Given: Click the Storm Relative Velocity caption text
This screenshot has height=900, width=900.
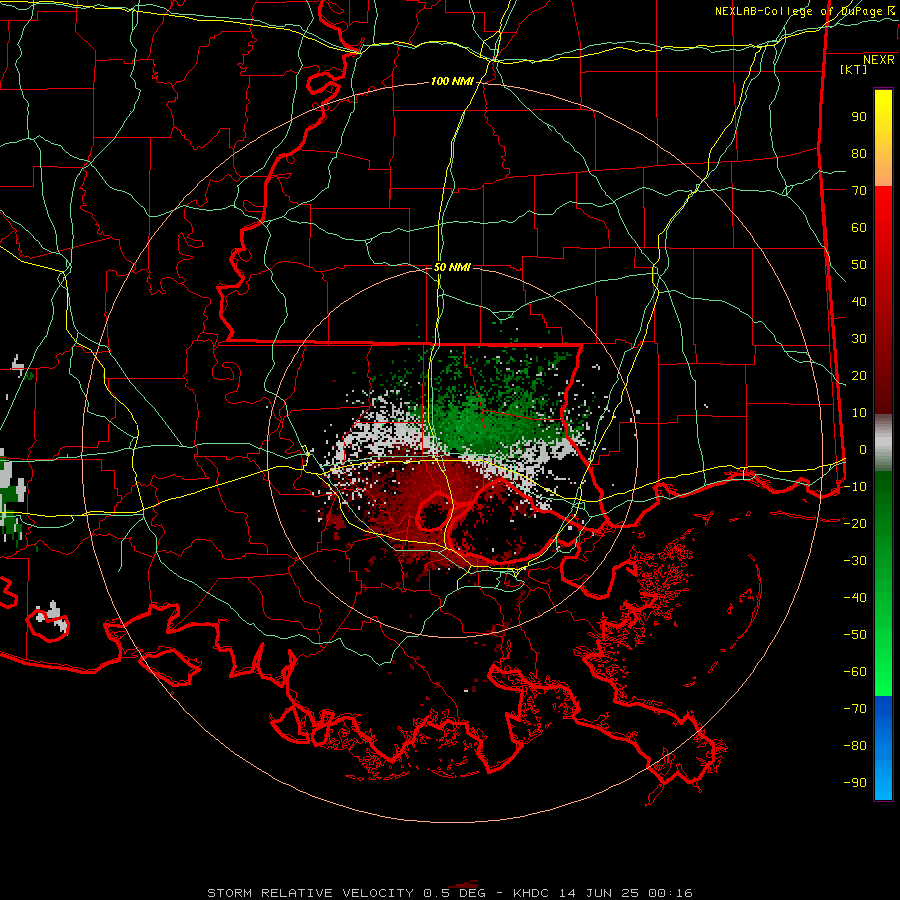Looking at the screenshot, I should pos(449,893).
